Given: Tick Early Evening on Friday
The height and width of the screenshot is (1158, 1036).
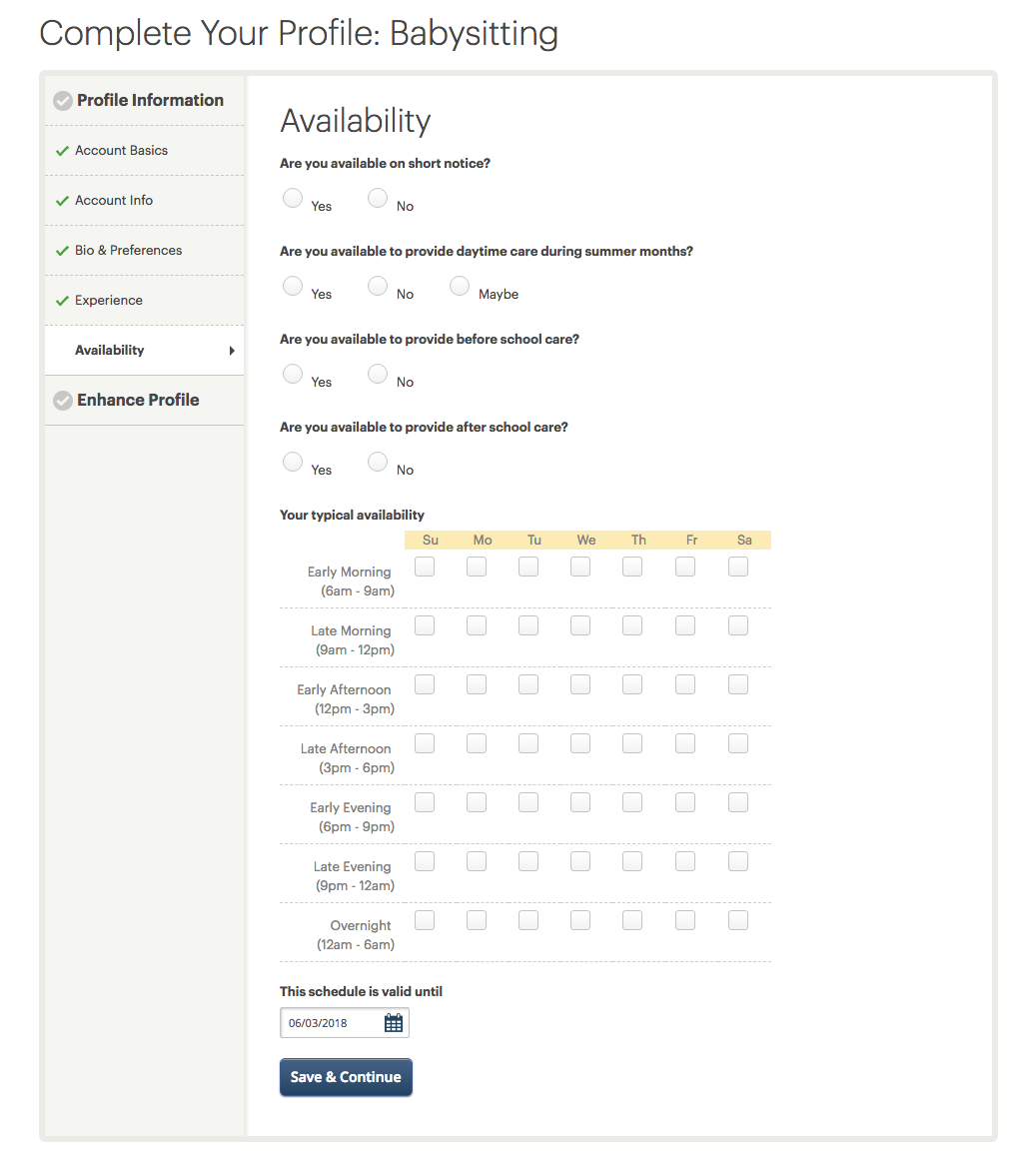Looking at the screenshot, I should click(x=685, y=802).
